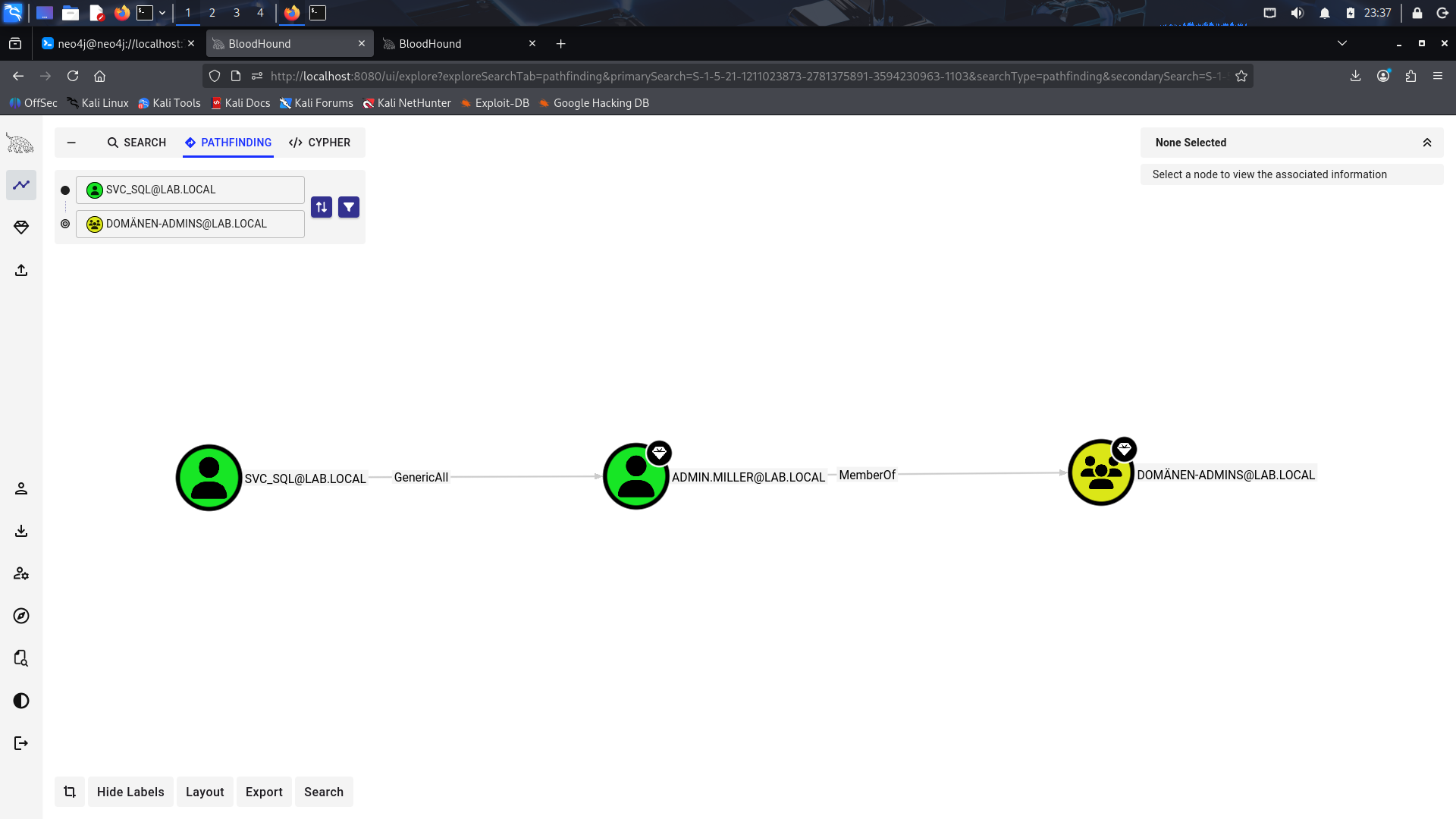Image resolution: width=1456 pixels, height=819 pixels.
Task: Open file ingest using the upload sidebar icon
Action: [20, 270]
